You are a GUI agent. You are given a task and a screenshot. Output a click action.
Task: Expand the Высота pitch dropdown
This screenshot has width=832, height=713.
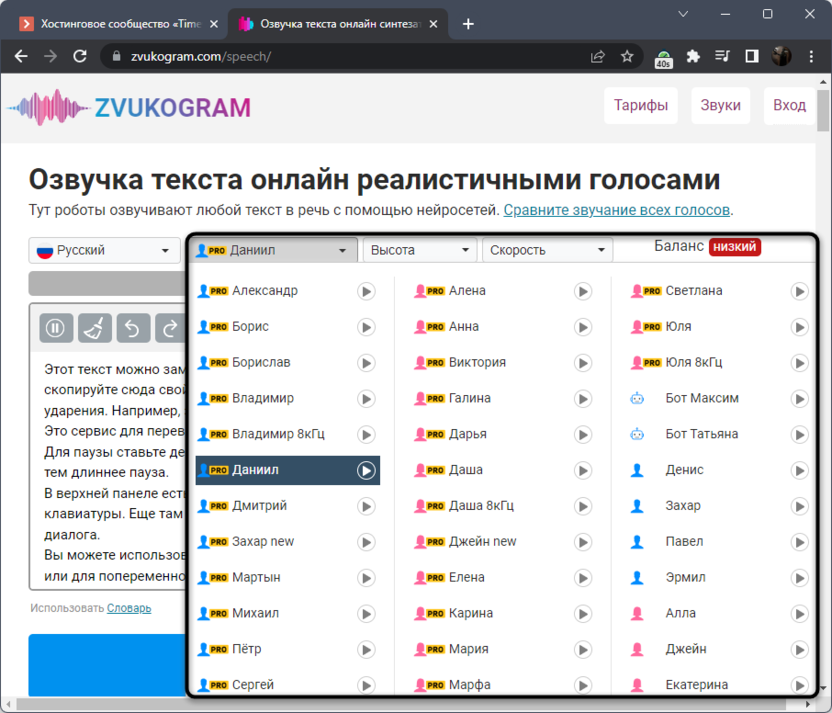click(419, 251)
